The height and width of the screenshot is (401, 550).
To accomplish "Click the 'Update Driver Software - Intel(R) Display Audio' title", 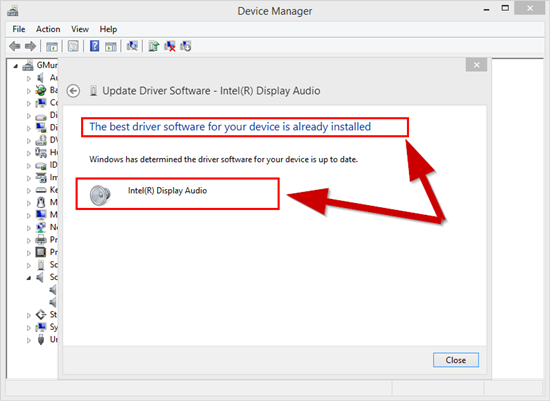I will pyautogui.click(x=211, y=91).
